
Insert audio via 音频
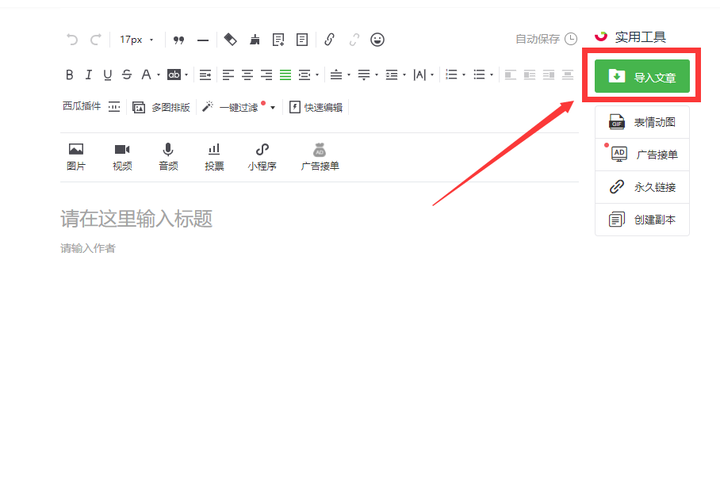click(x=168, y=157)
